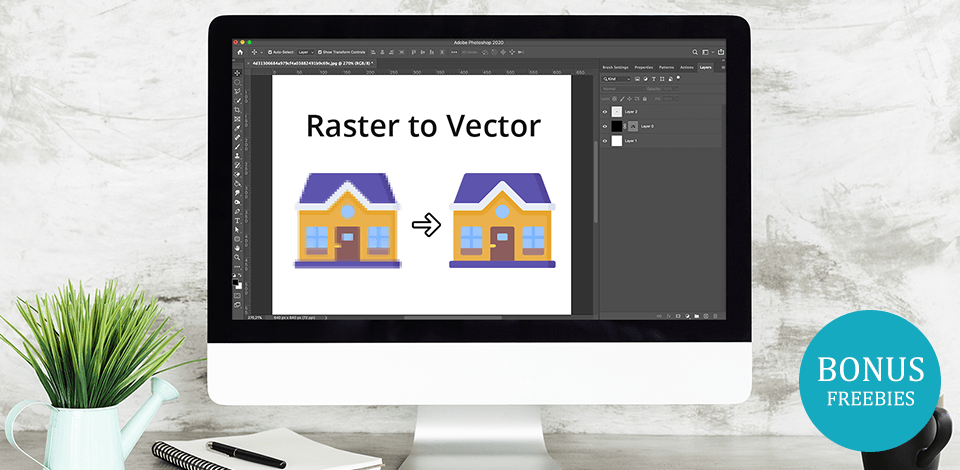Close the open document tab

point(249,63)
